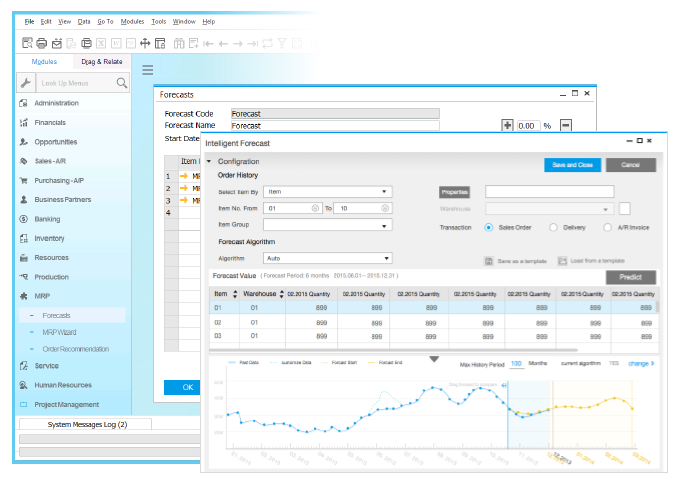Click Max History Period value field

(x=516, y=363)
